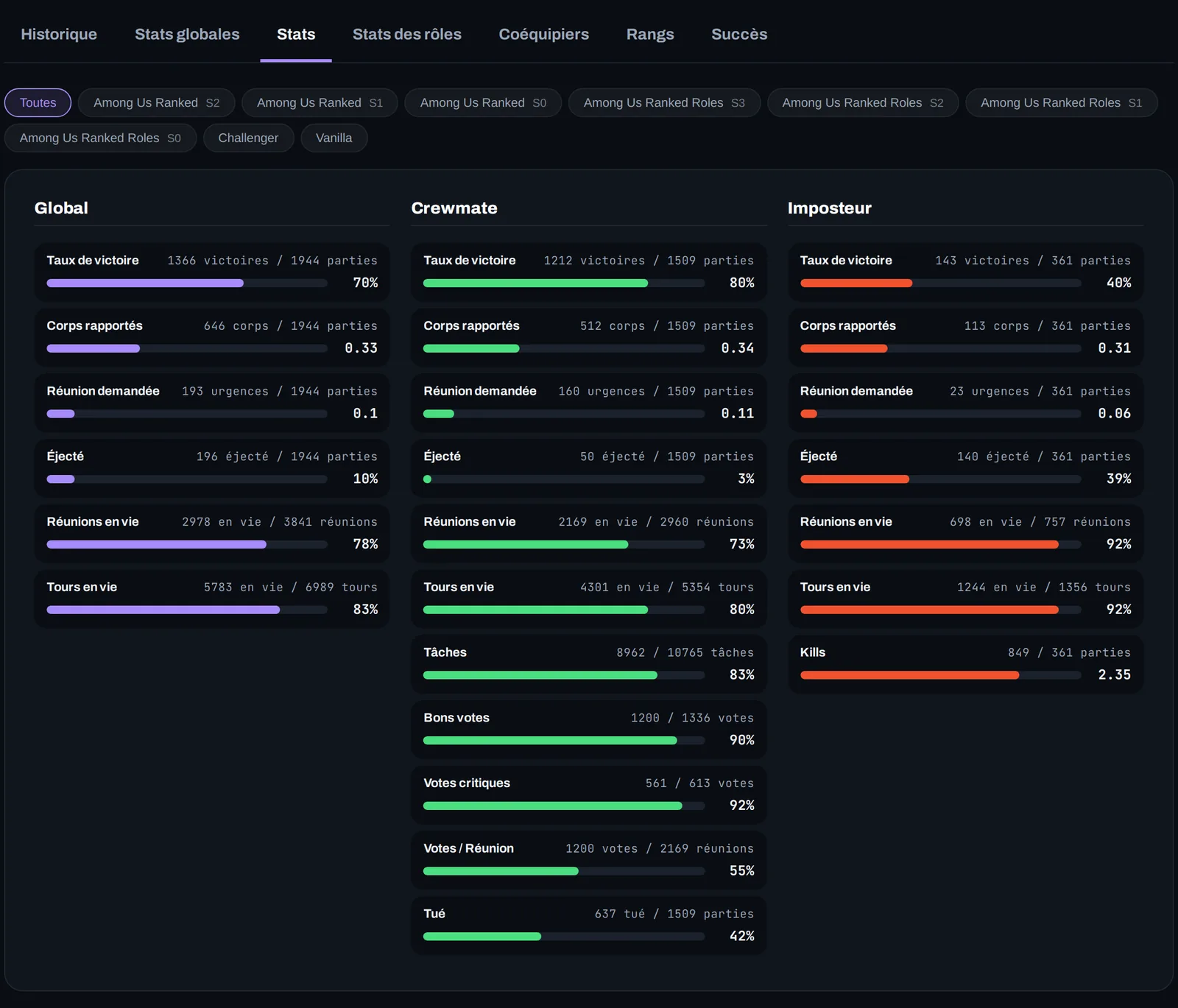Click the Bons votes label

pos(456,718)
